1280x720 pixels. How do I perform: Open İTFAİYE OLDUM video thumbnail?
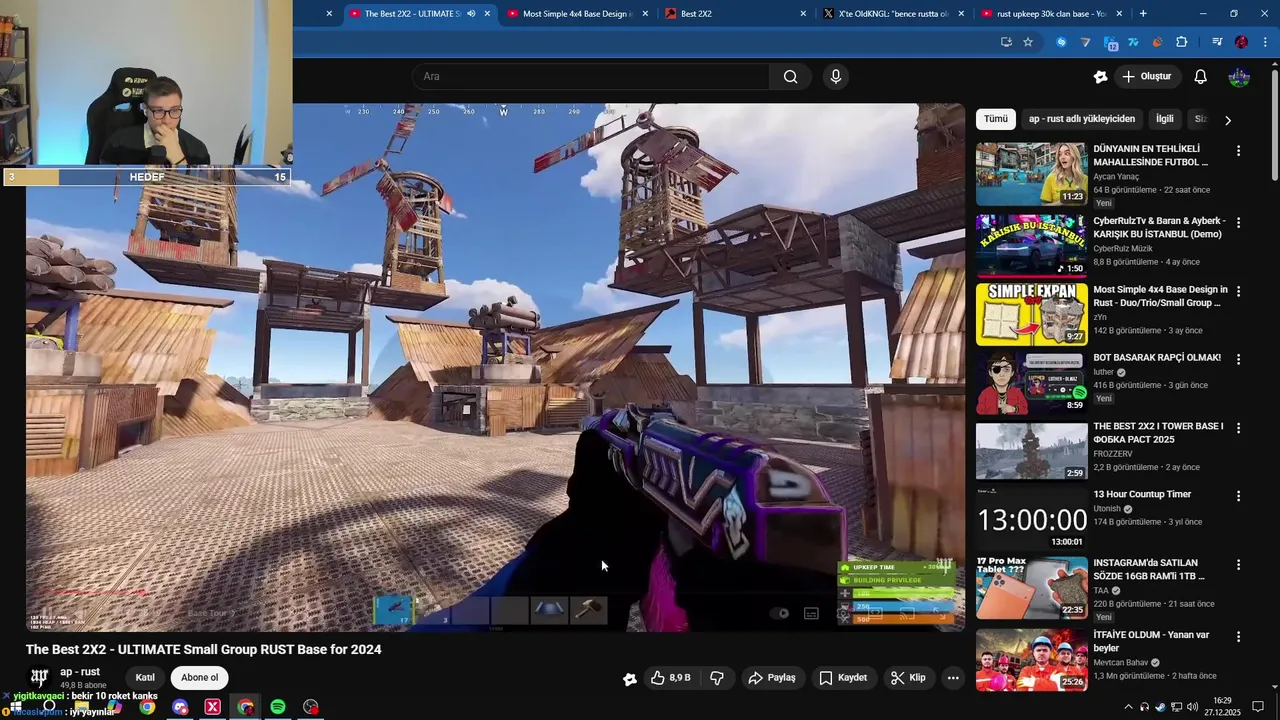coord(1031,660)
